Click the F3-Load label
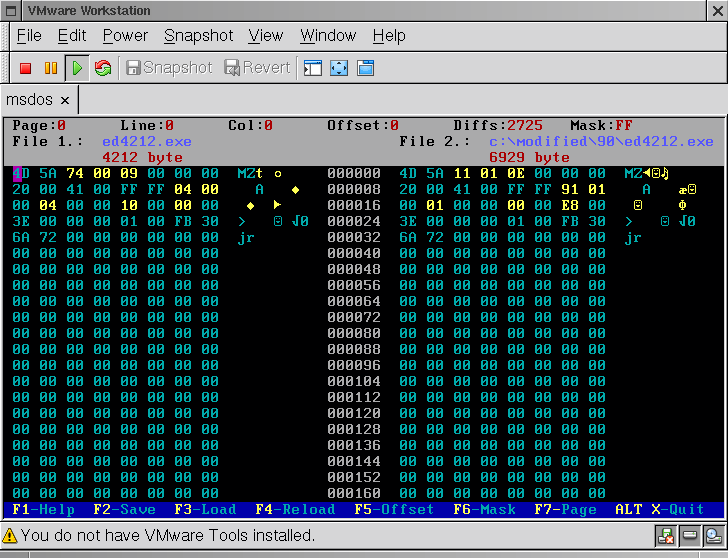The image size is (728, 558). tap(205, 510)
